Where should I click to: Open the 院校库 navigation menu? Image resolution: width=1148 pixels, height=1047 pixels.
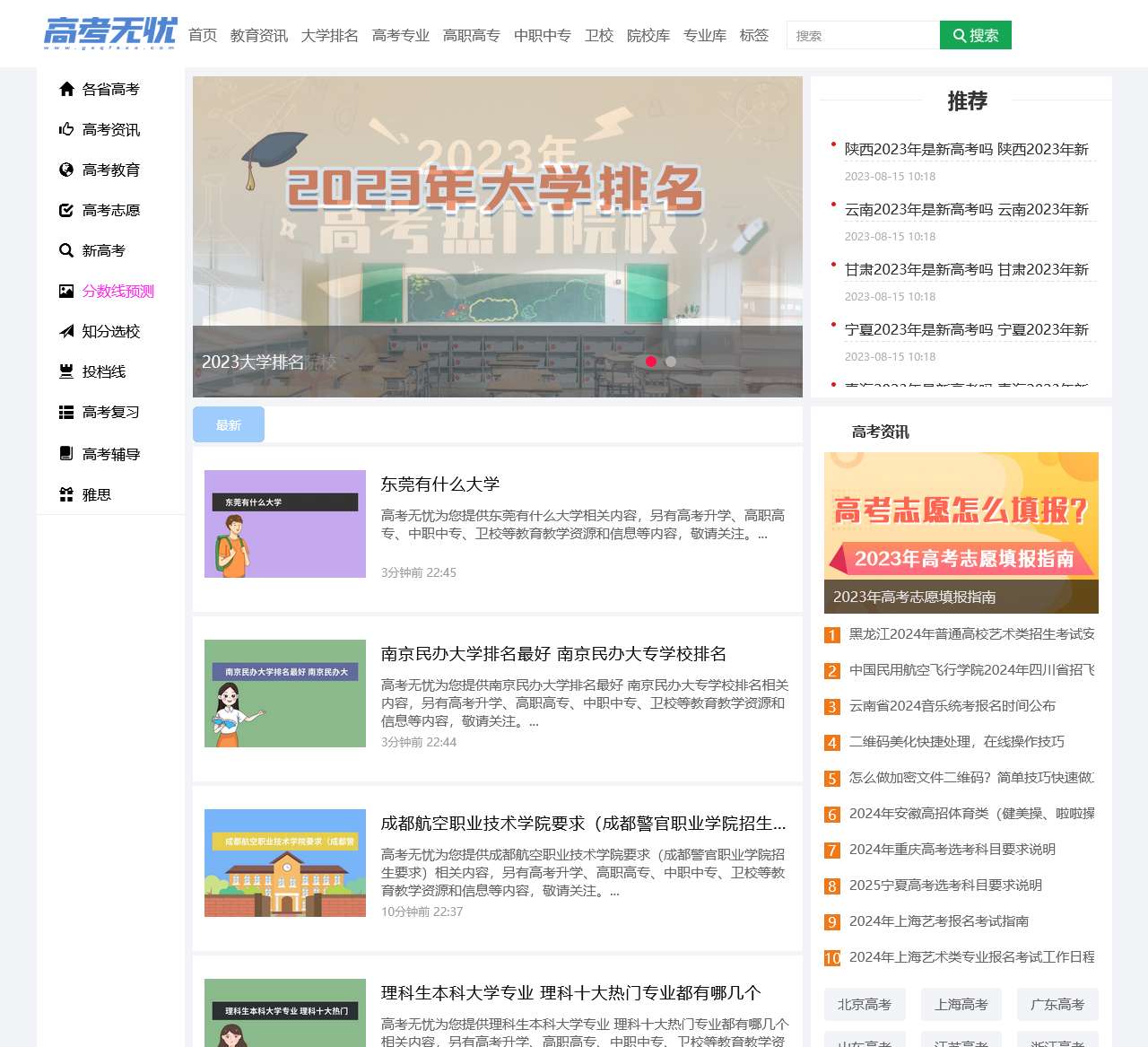pos(648,36)
